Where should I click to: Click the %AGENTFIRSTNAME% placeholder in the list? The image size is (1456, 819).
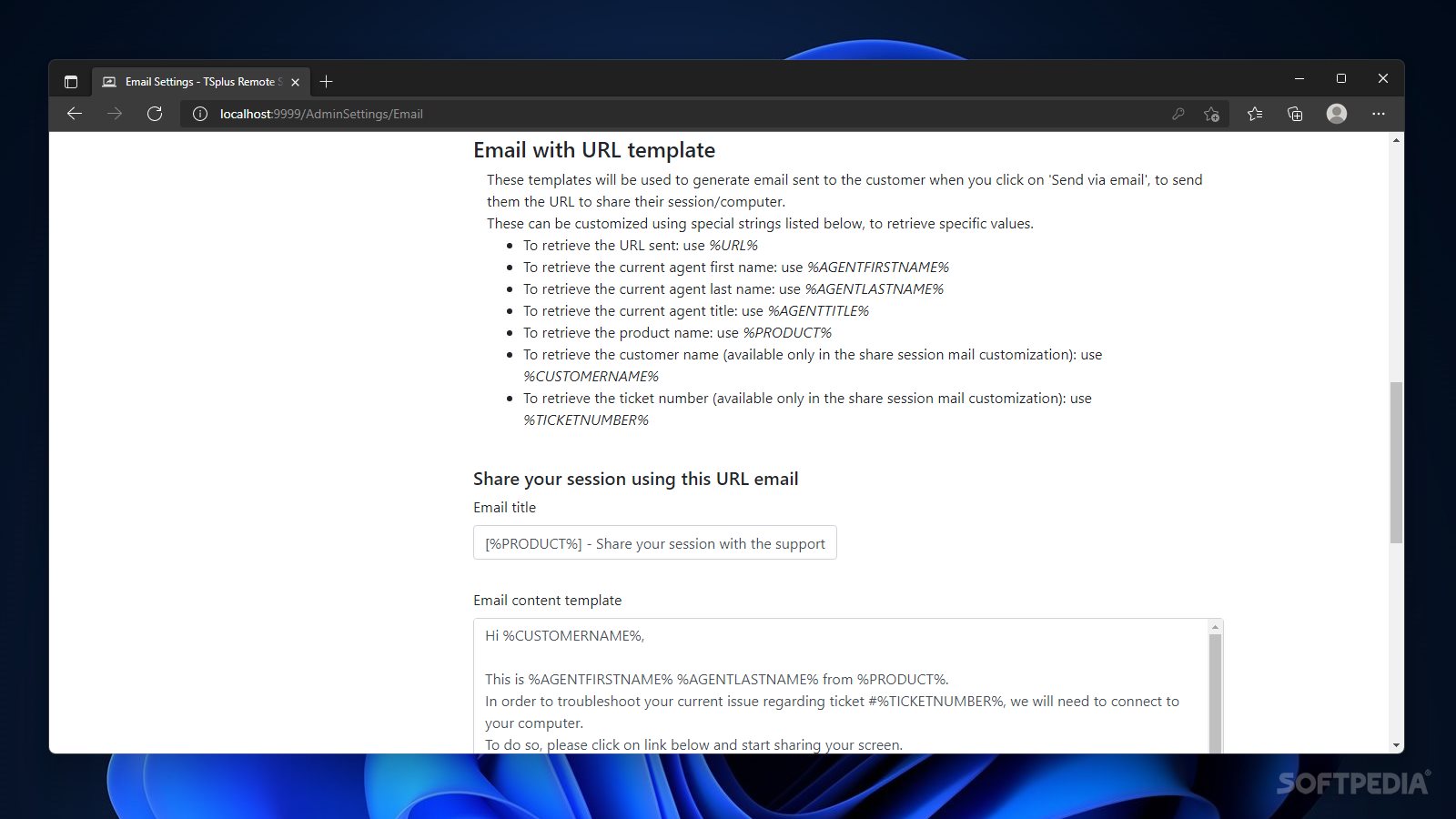pyautogui.click(x=878, y=268)
